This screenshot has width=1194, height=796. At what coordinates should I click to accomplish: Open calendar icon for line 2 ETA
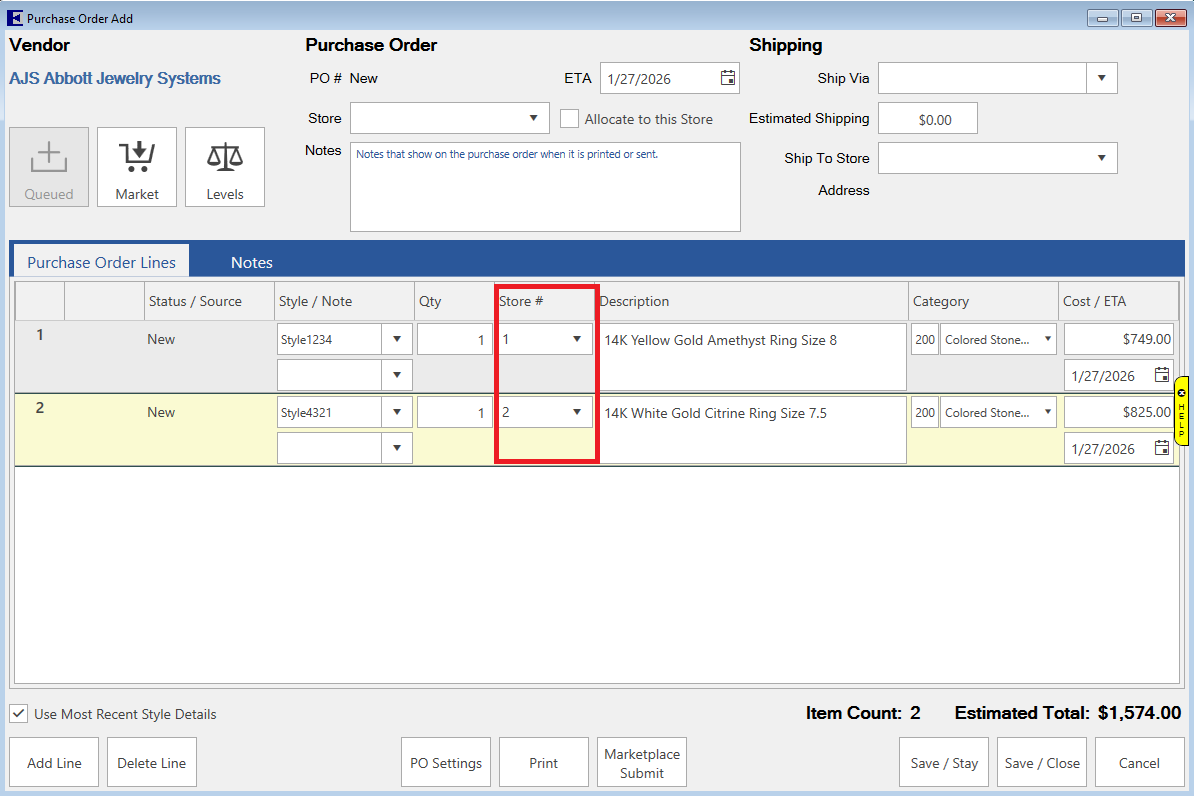pos(1161,448)
